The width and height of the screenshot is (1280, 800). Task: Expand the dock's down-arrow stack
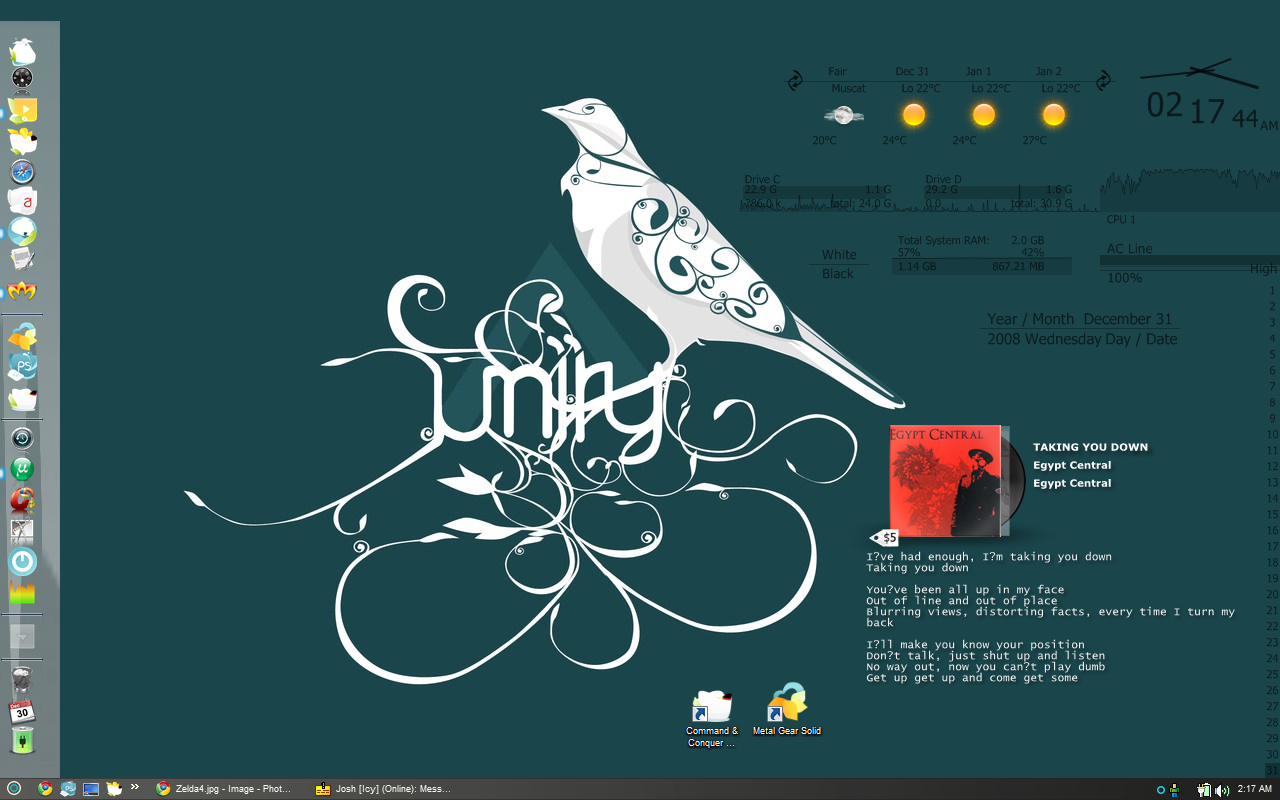[x=23, y=636]
